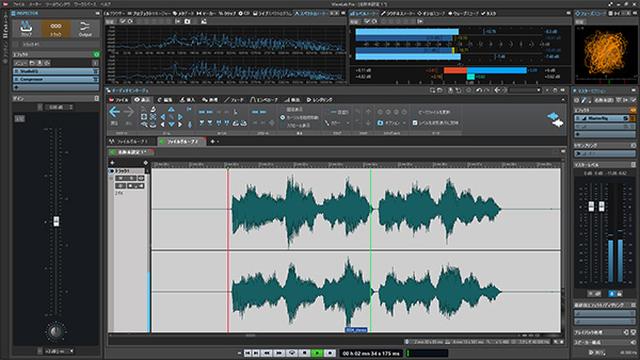Open the Edit ribbon tab
640x360 pixels.
coord(165,100)
